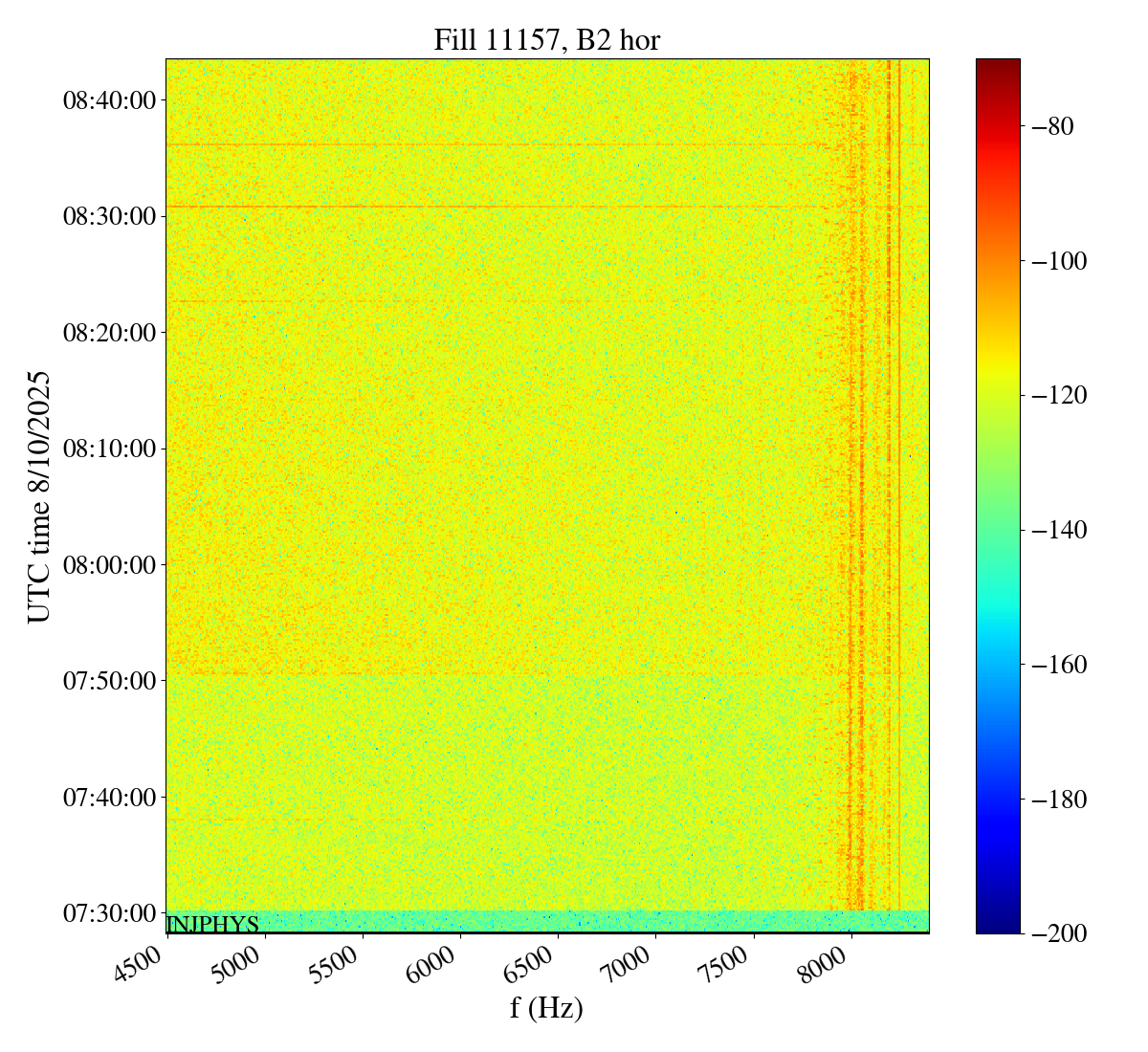Select the 08:40:00 time tick label
1148x1052 pixels.
(x=109, y=100)
